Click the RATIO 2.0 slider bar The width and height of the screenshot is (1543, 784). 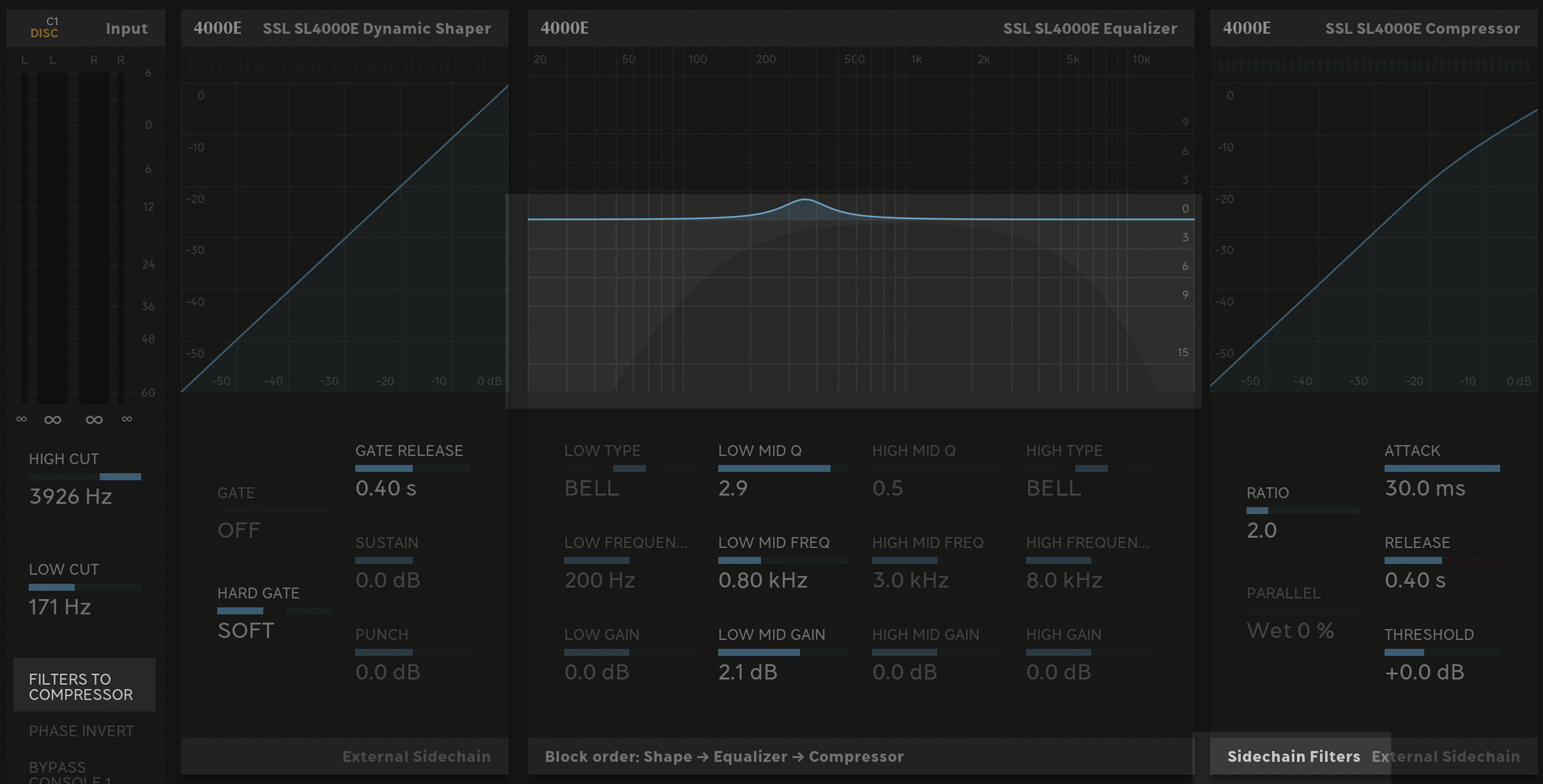point(1303,511)
